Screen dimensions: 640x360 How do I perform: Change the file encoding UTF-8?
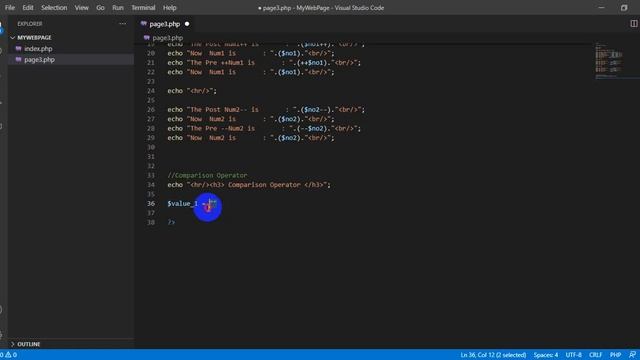click(x=573, y=355)
